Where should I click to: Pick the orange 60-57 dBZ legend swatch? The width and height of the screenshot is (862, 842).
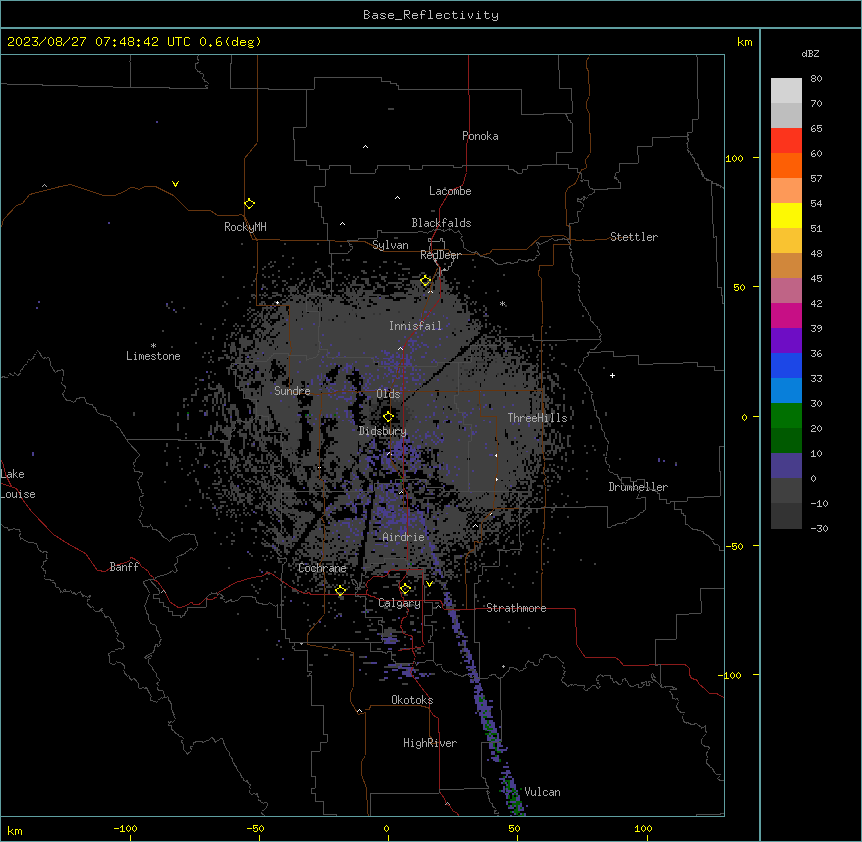[786, 165]
